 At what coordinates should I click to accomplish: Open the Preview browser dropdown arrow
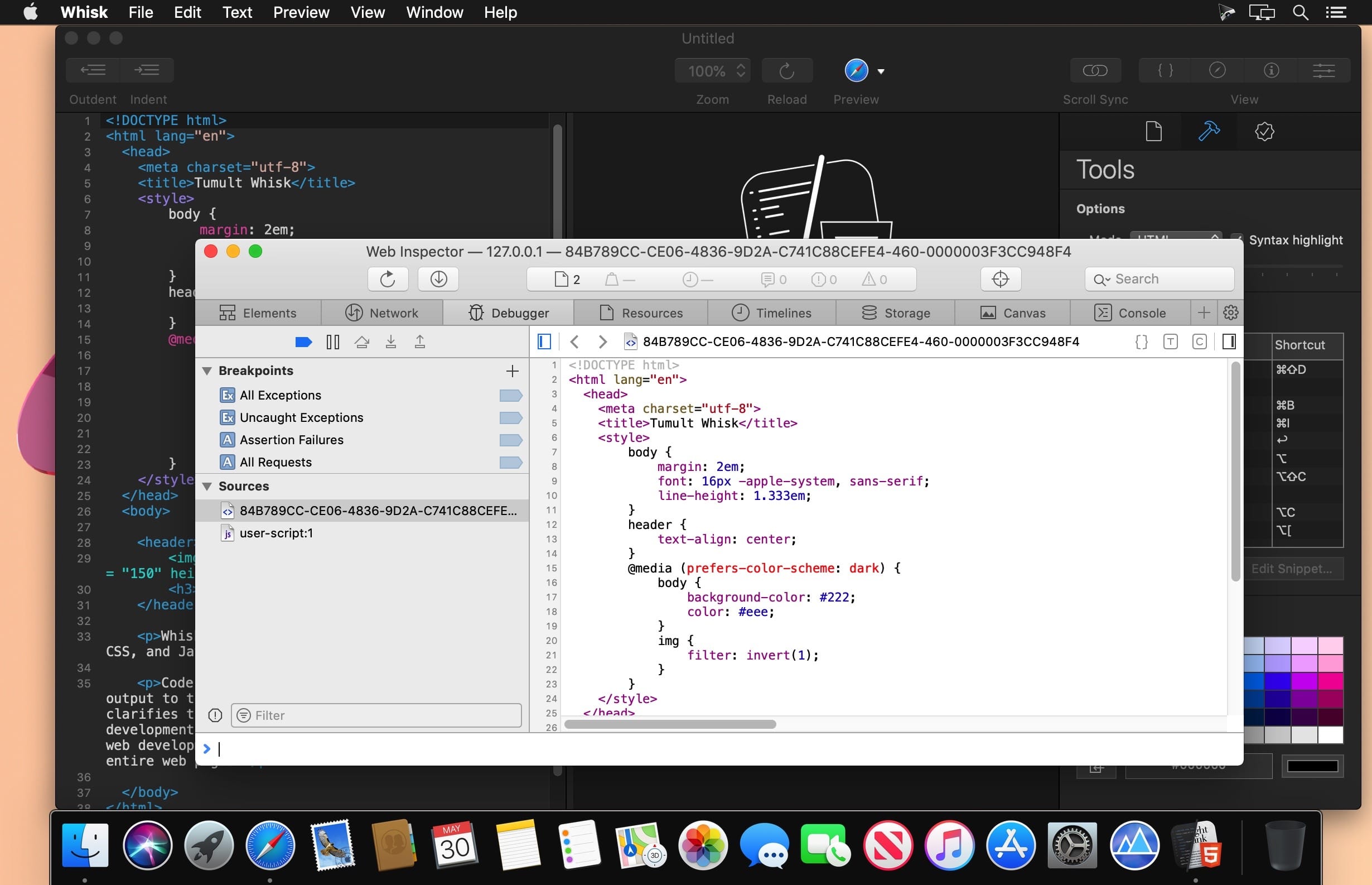click(x=881, y=71)
